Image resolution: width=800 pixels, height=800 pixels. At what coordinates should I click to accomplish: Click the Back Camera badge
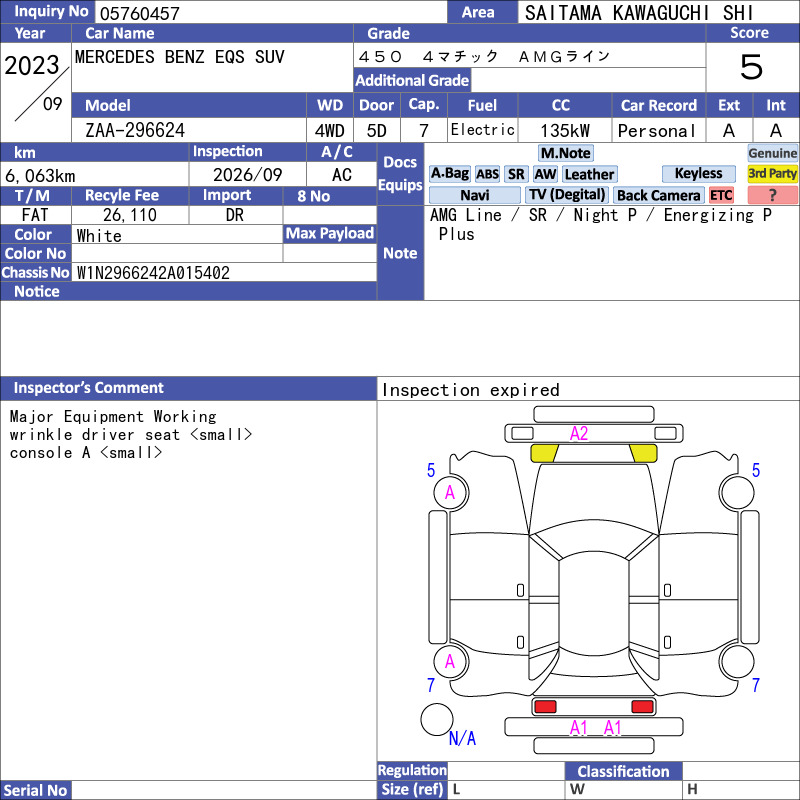click(659, 195)
